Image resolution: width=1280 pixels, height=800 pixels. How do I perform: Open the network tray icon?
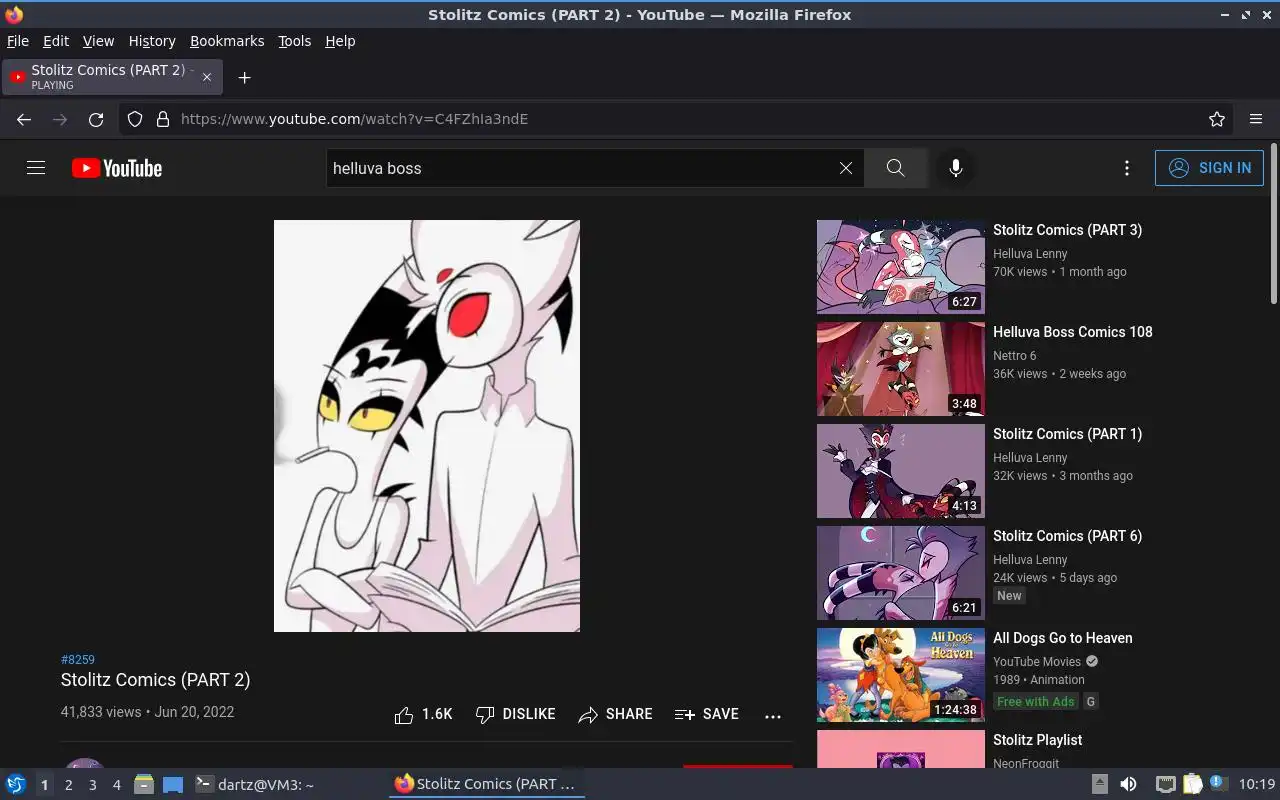[x=1166, y=784]
